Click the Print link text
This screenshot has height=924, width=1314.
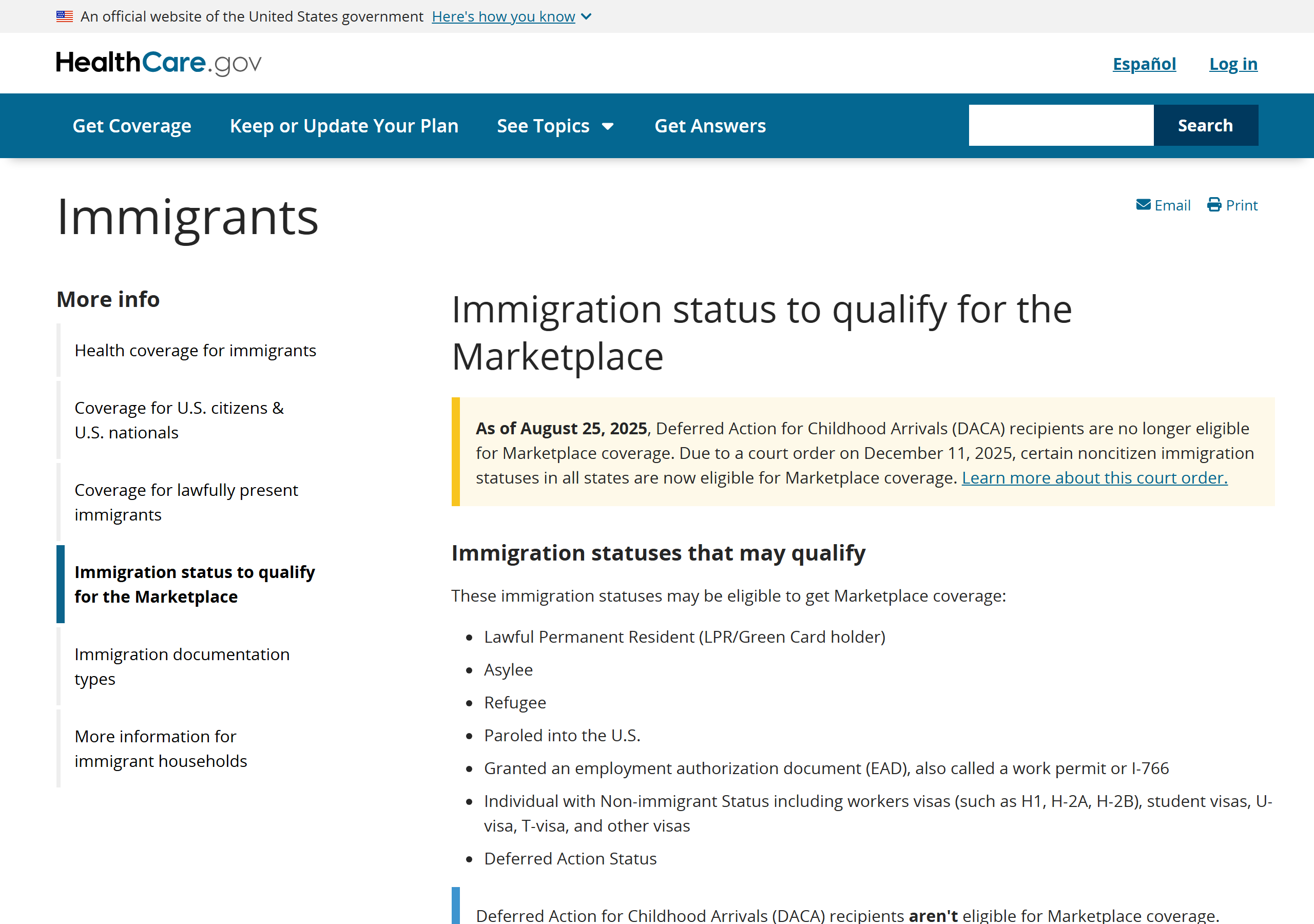(1241, 205)
